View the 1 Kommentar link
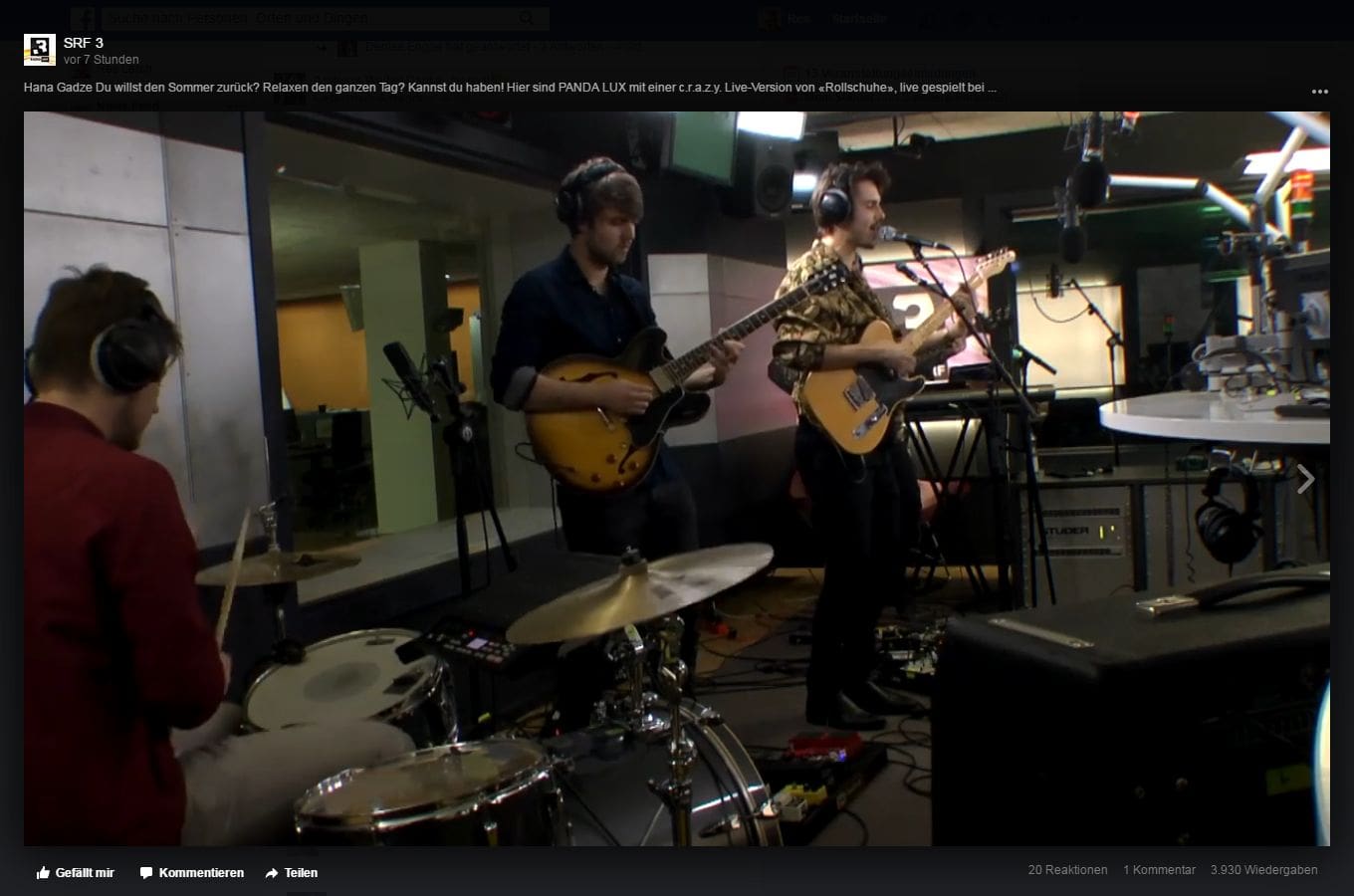1354x896 pixels. click(x=1159, y=870)
